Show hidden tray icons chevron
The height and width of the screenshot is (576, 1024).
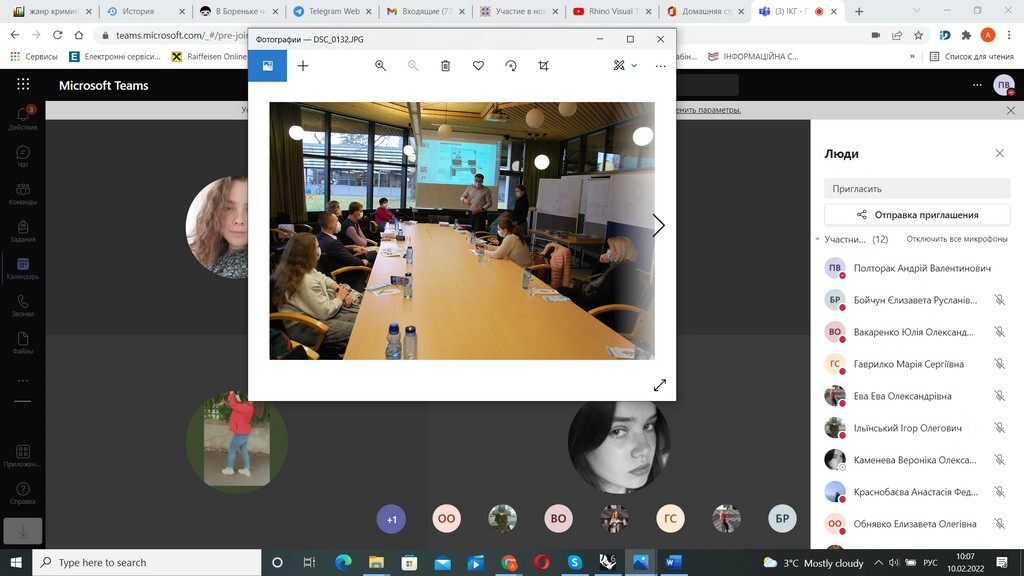click(x=878, y=562)
